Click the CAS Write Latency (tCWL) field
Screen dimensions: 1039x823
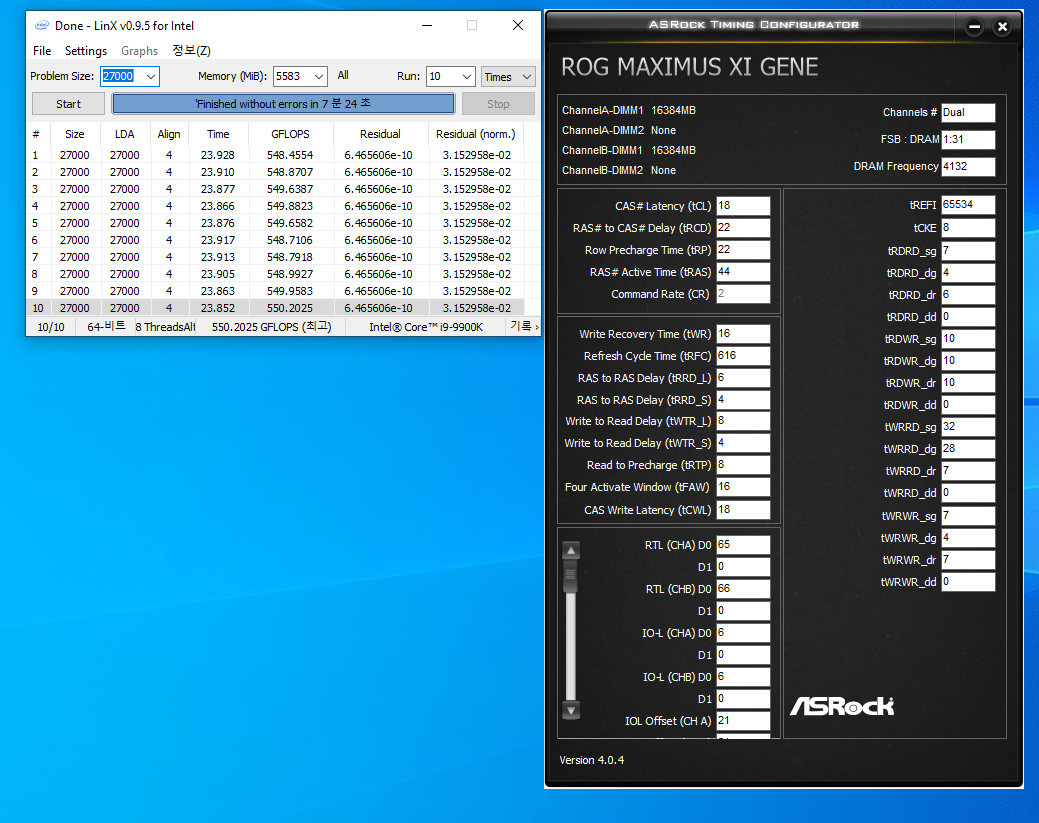click(x=743, y=510)
